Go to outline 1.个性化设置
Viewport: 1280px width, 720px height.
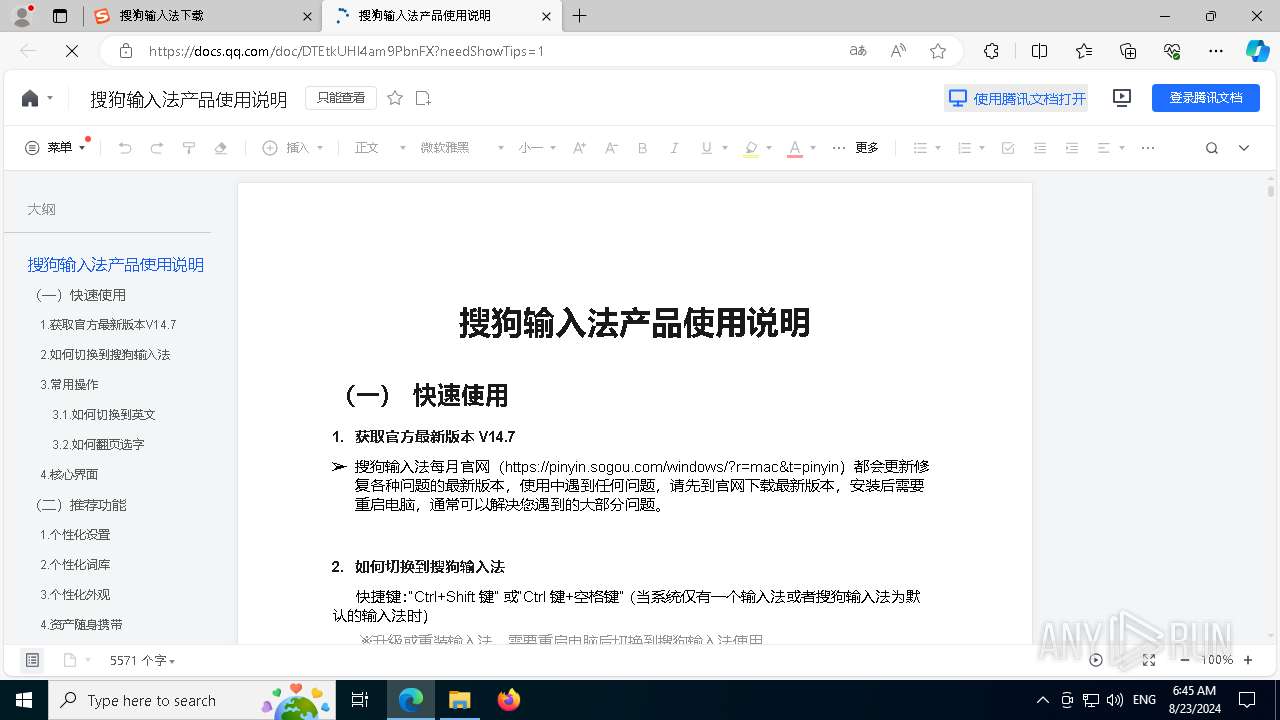(75, 535)
